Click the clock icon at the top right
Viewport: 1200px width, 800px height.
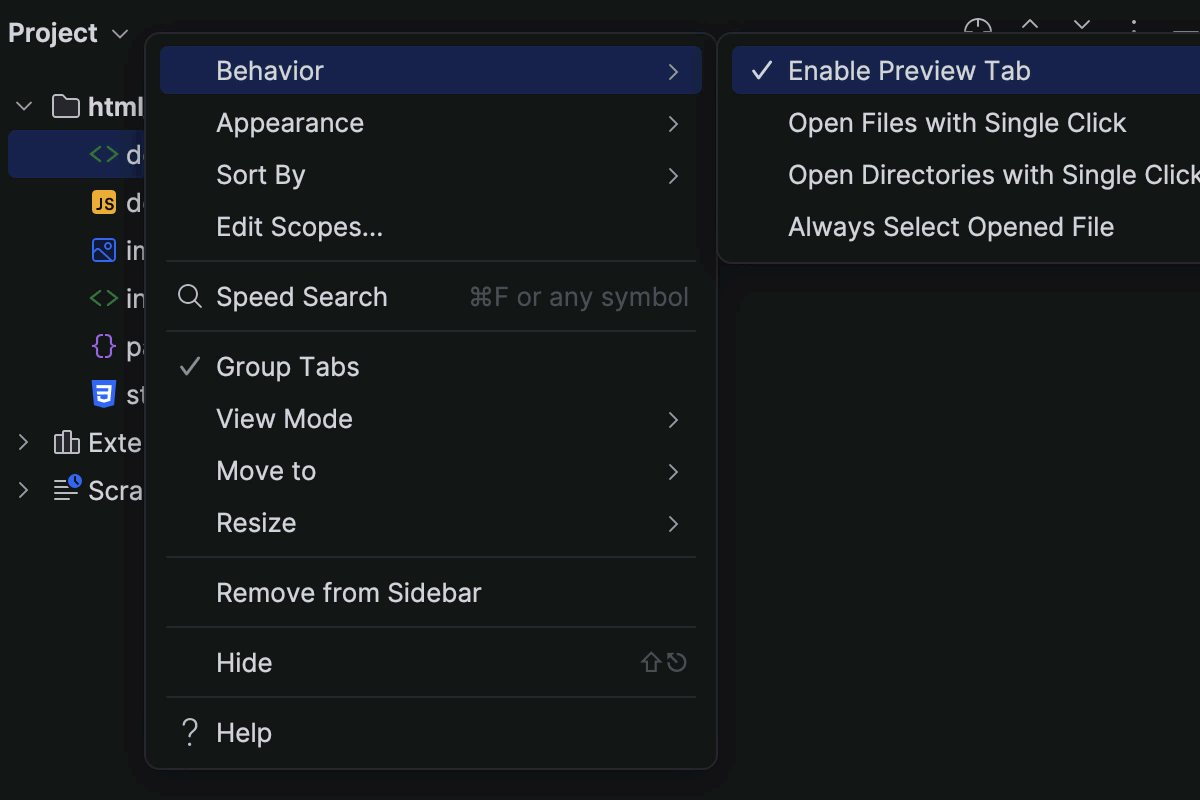tap(978, 24)
